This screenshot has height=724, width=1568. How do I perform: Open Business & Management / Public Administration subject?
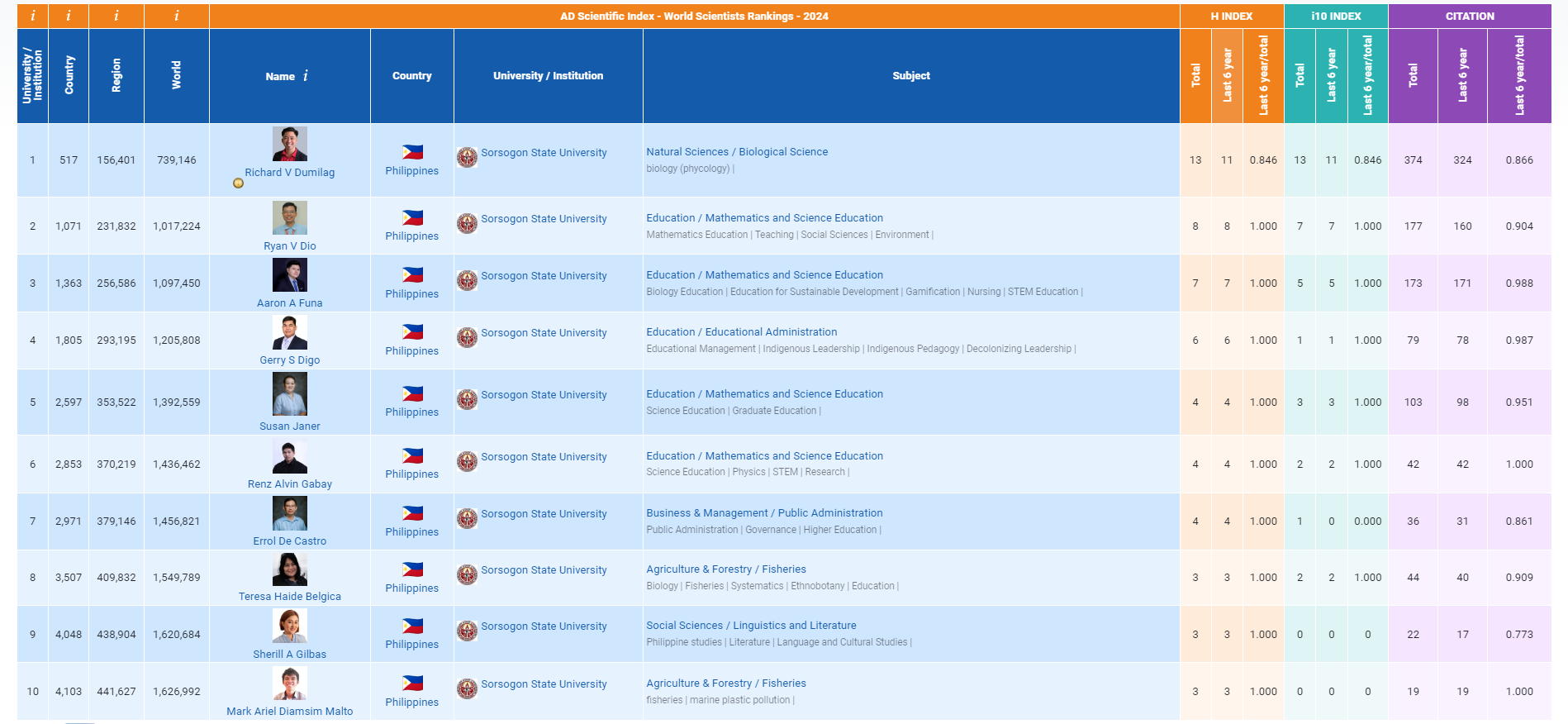tap(763, 513)
